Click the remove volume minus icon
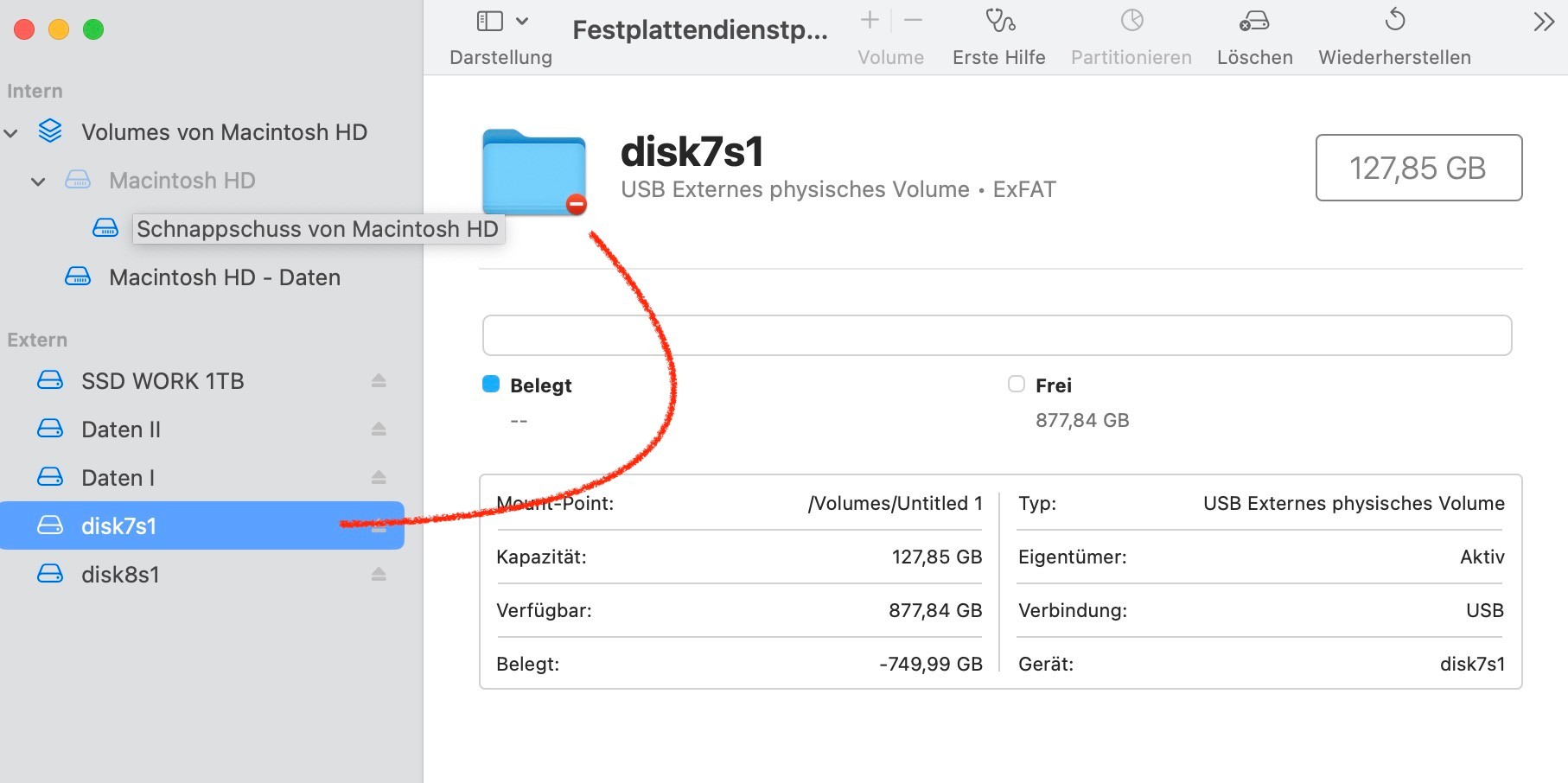The height and width of the screenshot is (783, 1568). pyautogui.click(x=913, y=21)
